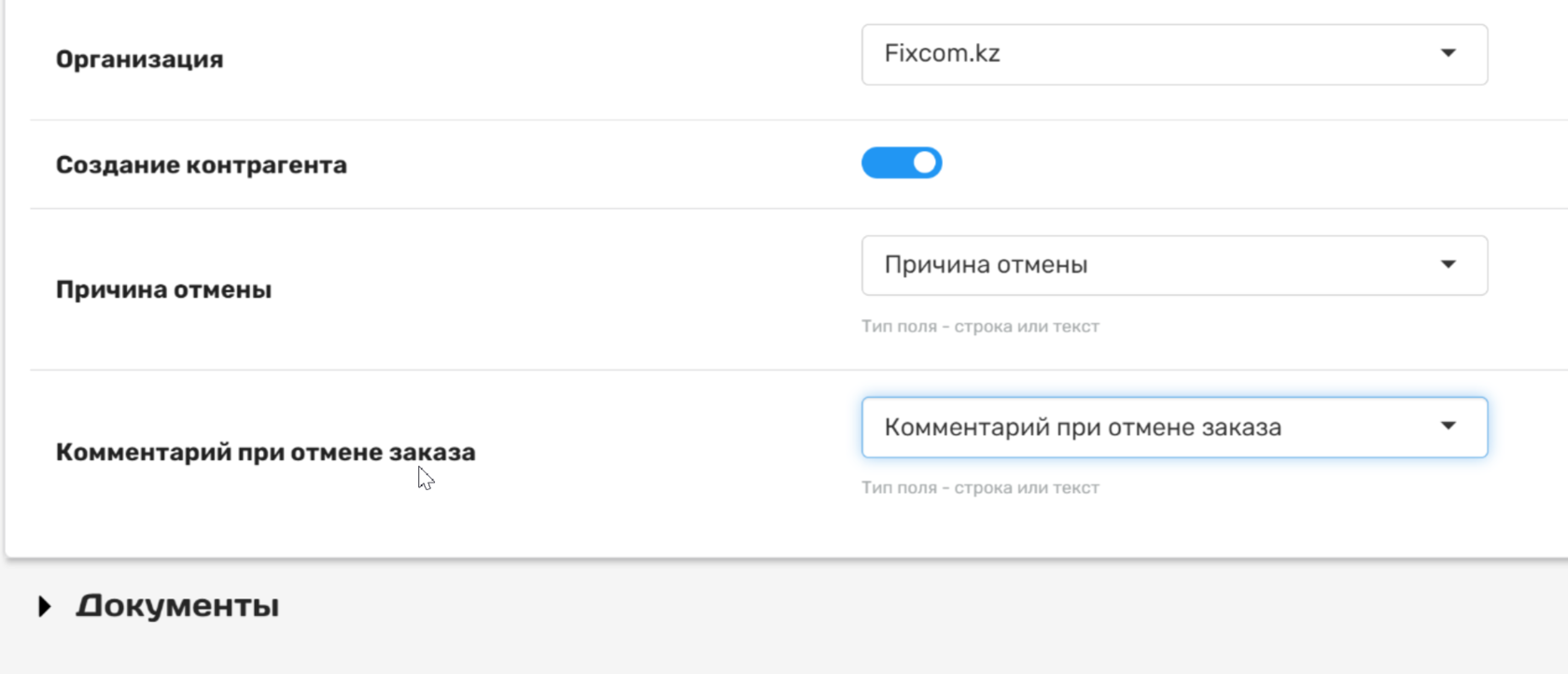
Task: Click the Создание контрагента label text
Action: point(201,165)
